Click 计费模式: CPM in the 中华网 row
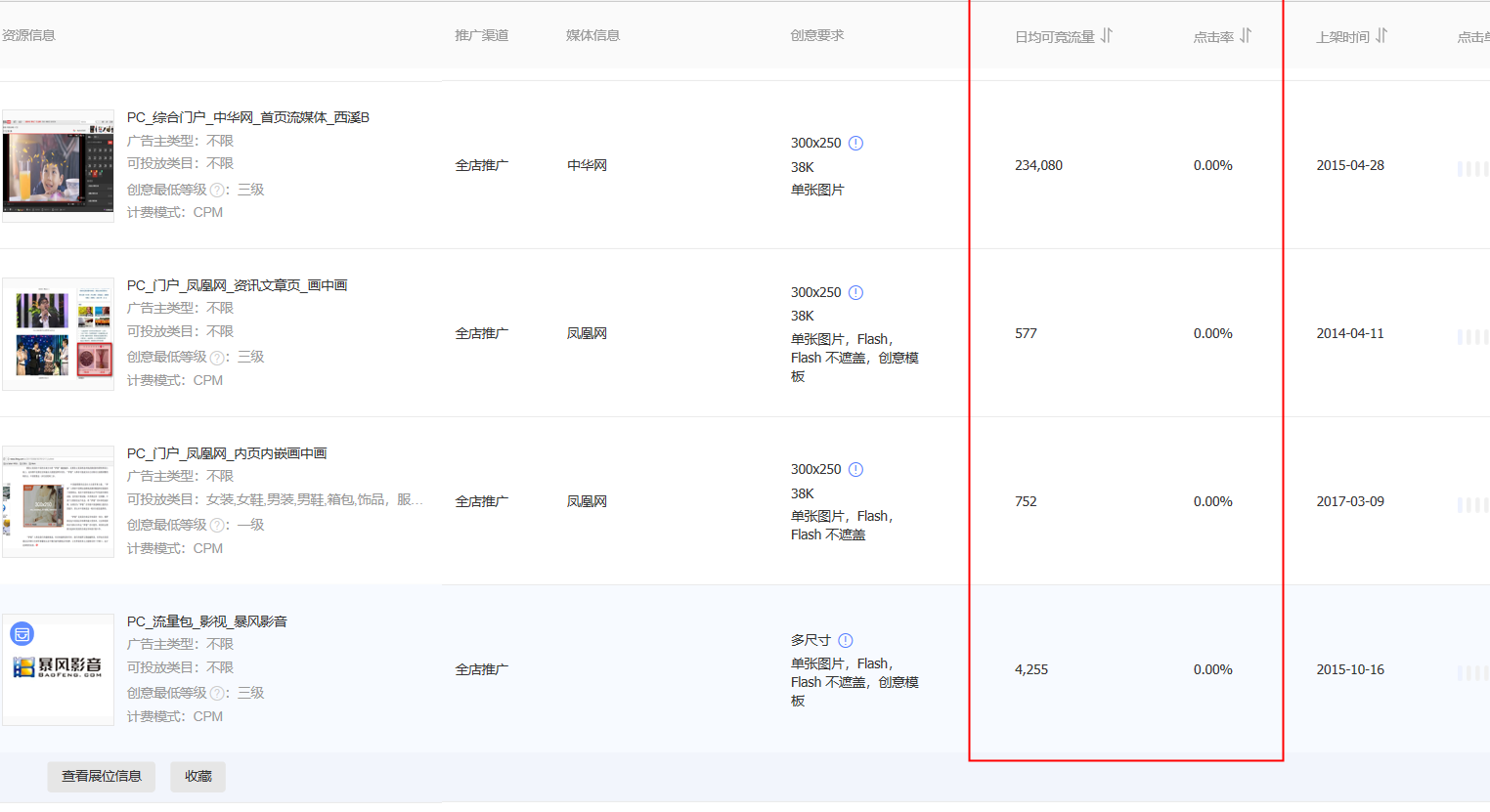Screen dimensions: 1490x812 (175, 212)
